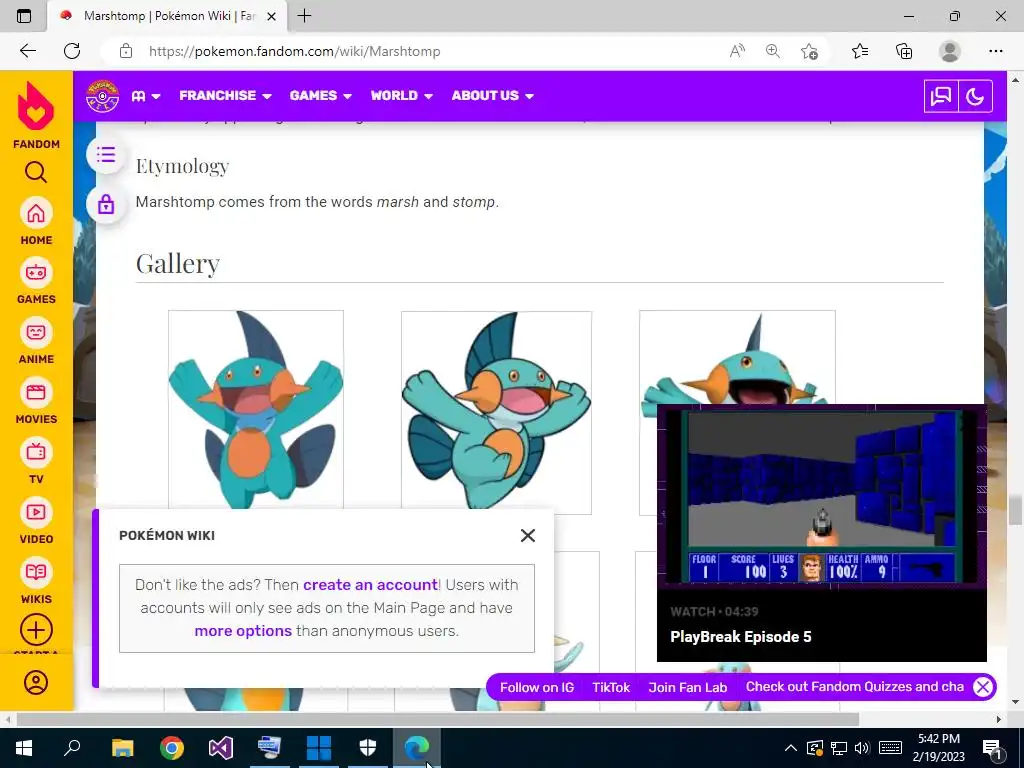
Task: Click the address bar URL
Action: point(295,51)
